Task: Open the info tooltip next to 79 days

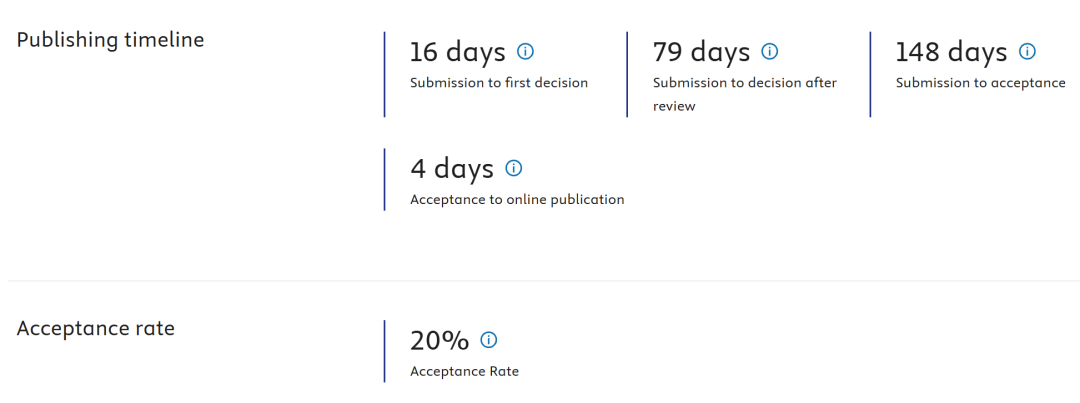Action: point(769,51)
